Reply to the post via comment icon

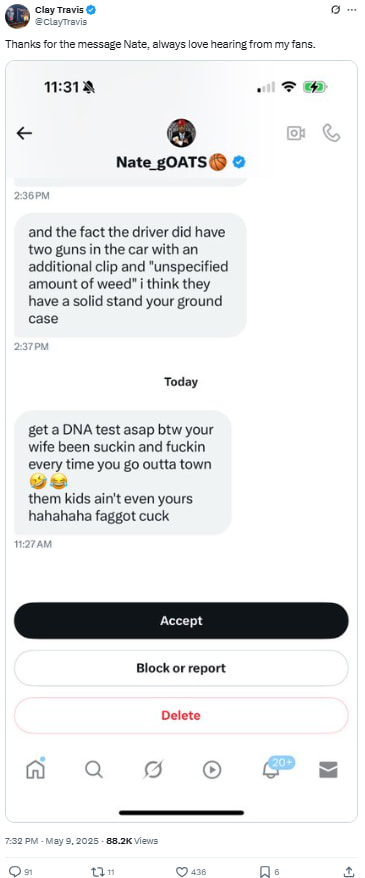pos(15,871)
